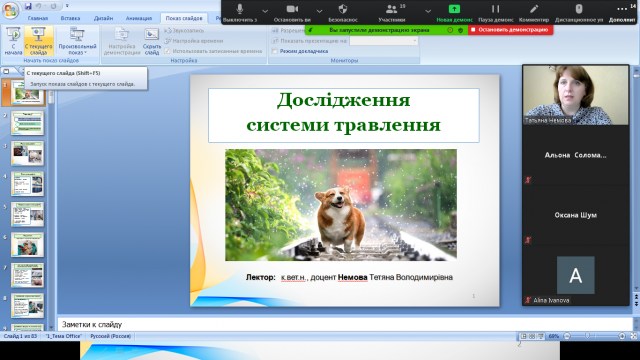640x360 pixels.
Task: Select slide 8 thumbnail
Action: point(27,306)
